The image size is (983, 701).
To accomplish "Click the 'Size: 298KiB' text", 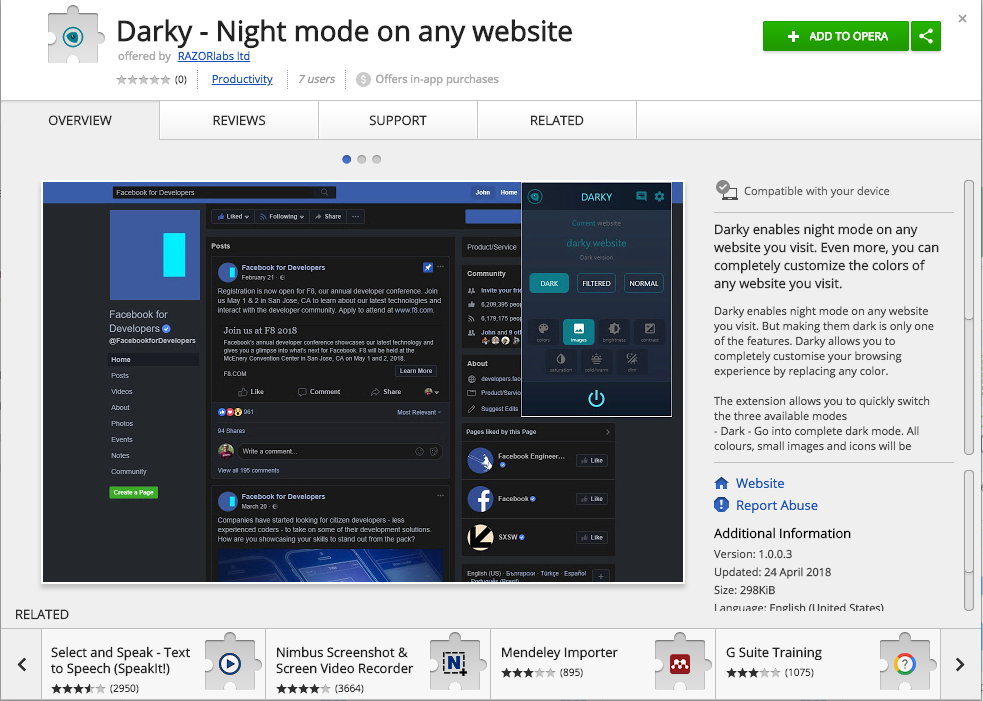I will [x=744, y=590].
